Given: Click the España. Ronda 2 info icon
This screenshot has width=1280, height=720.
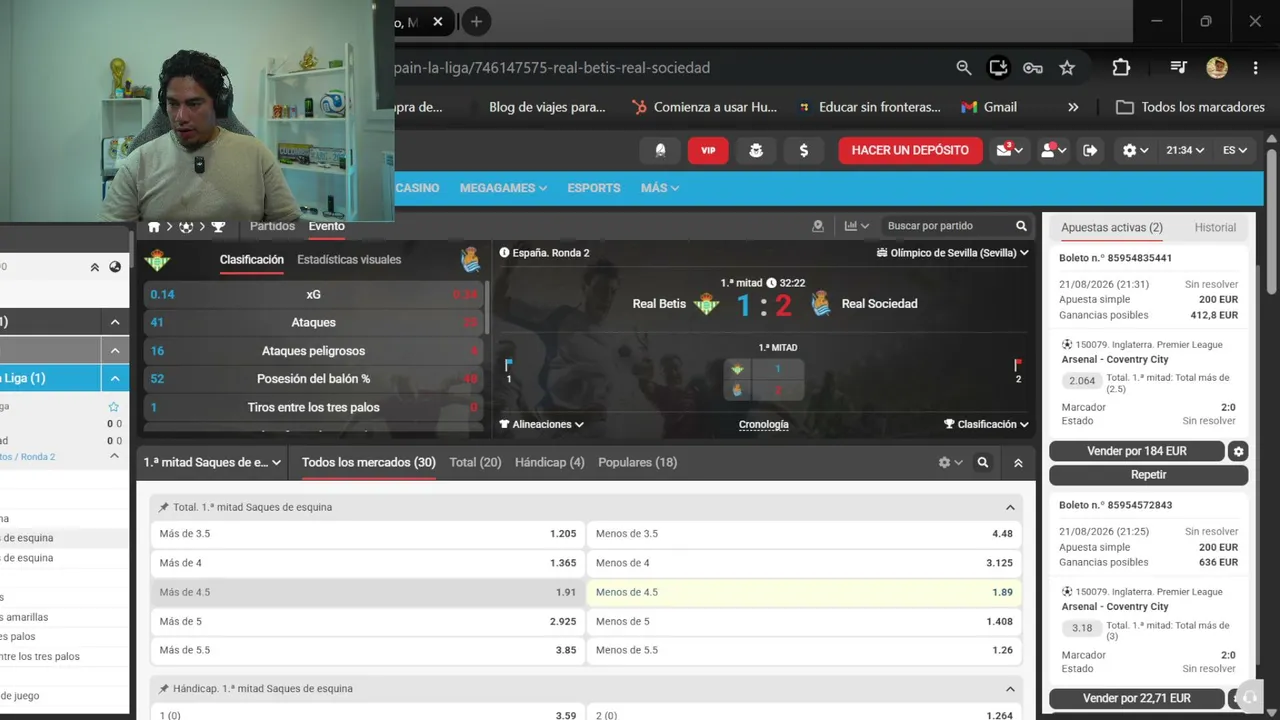Looking at the screenshot, I should [504, 253].
